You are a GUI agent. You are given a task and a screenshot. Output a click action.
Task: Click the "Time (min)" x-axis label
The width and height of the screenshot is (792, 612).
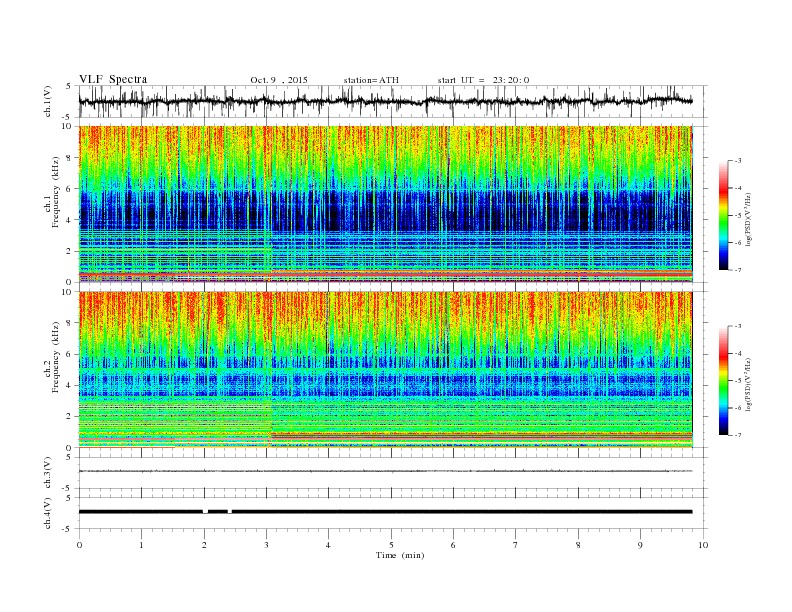click(400, 555)
